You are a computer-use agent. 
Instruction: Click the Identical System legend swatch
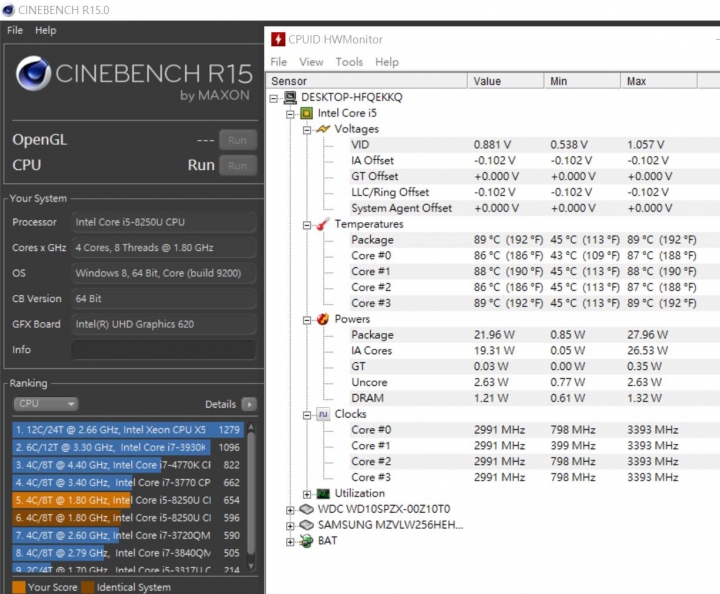[88, 587]
